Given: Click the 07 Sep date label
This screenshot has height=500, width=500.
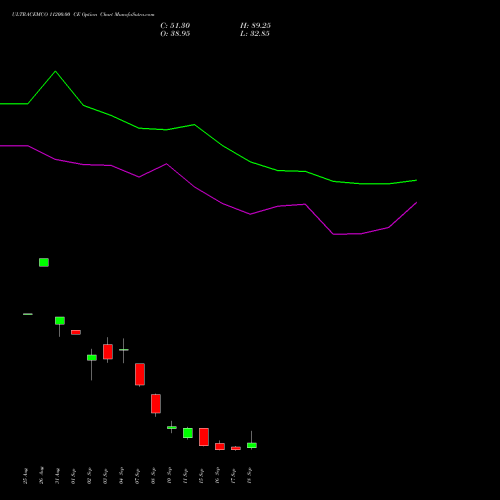Looking at the screenshot, I should click(x=138, y=476).
